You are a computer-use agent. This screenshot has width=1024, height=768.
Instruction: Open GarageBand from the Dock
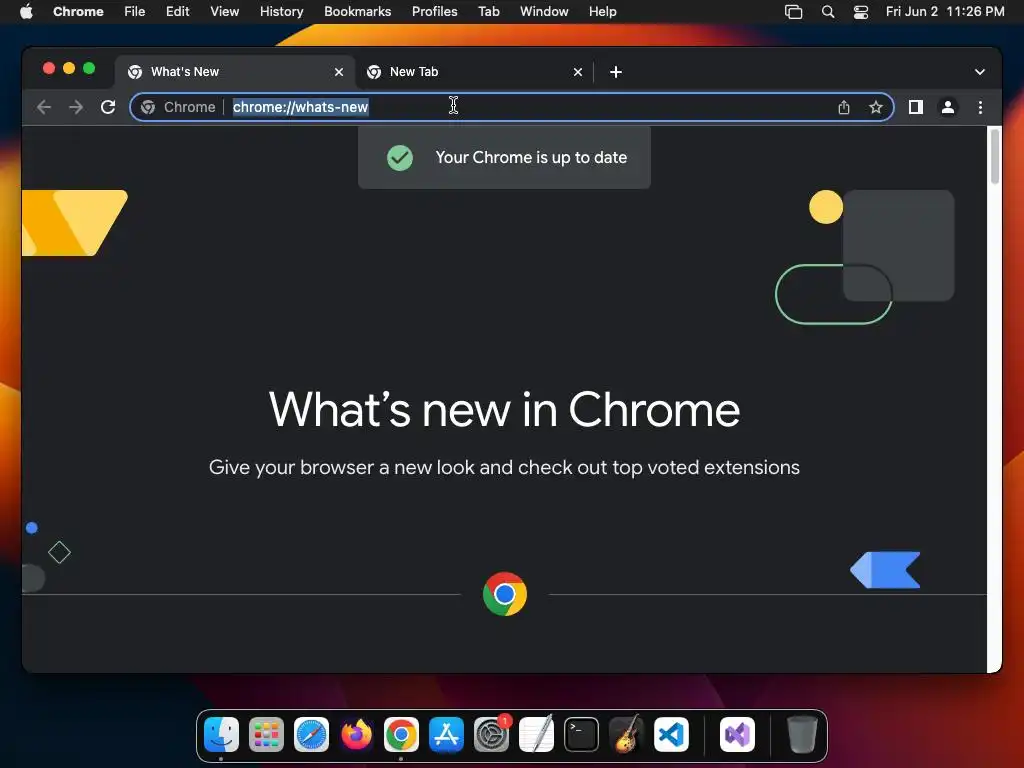[626, 734]
